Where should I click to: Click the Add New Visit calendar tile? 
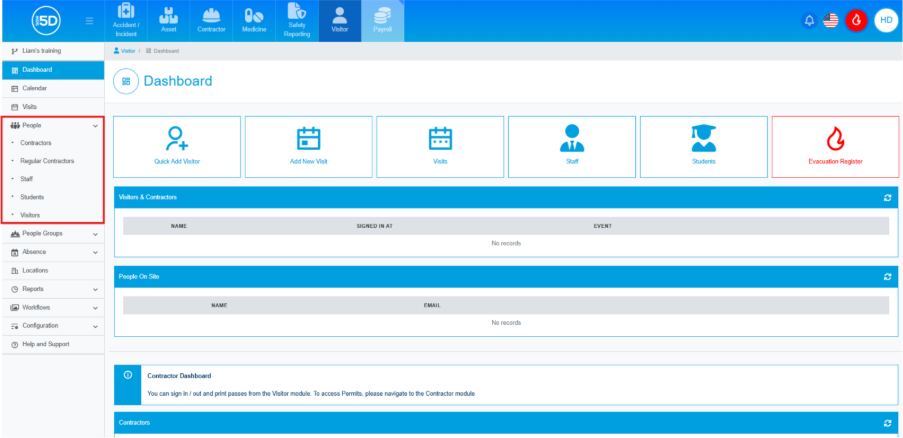(309, 147)
